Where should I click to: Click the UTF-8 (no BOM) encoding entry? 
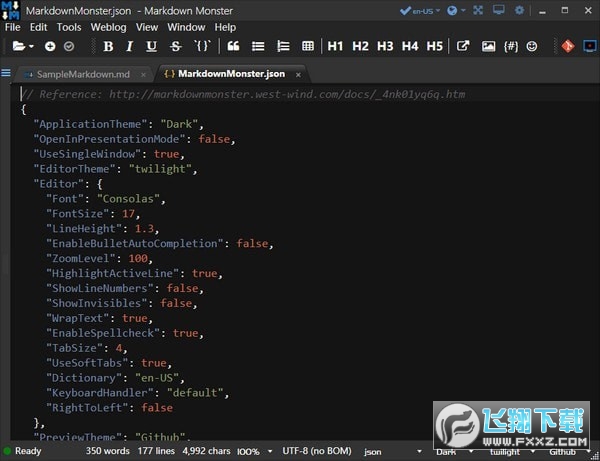(317, 451)
